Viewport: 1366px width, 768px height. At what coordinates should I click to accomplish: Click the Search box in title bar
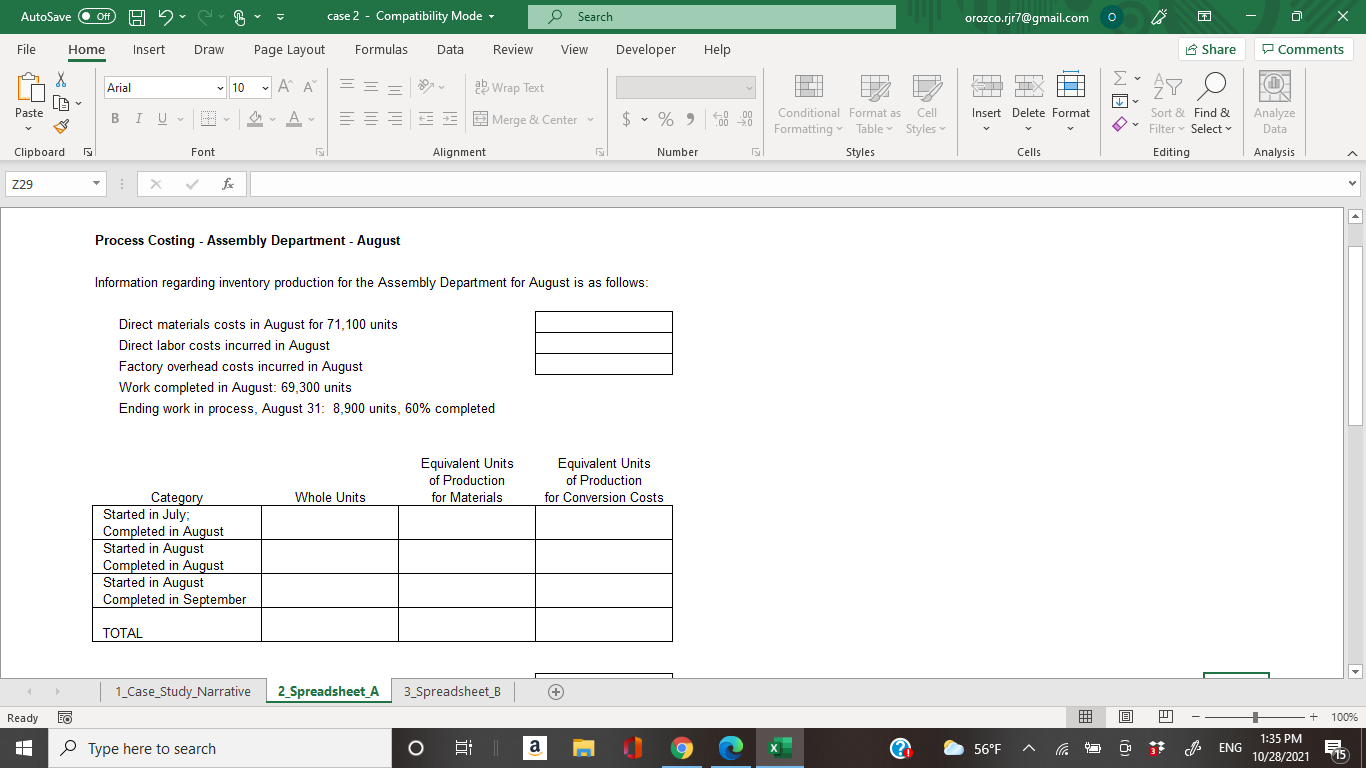click(x=713, y=17)
